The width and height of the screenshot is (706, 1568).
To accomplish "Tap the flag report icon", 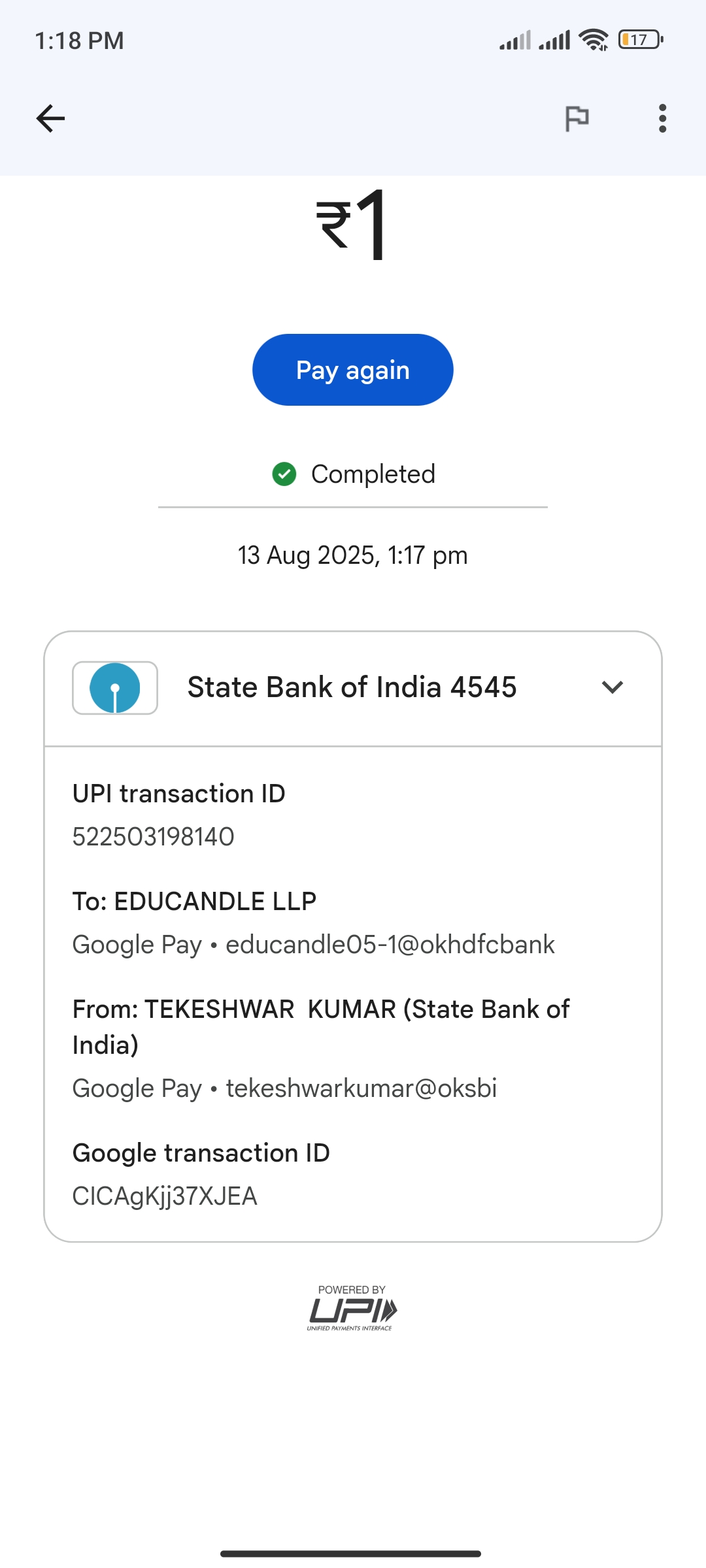I will coord(577,118).
